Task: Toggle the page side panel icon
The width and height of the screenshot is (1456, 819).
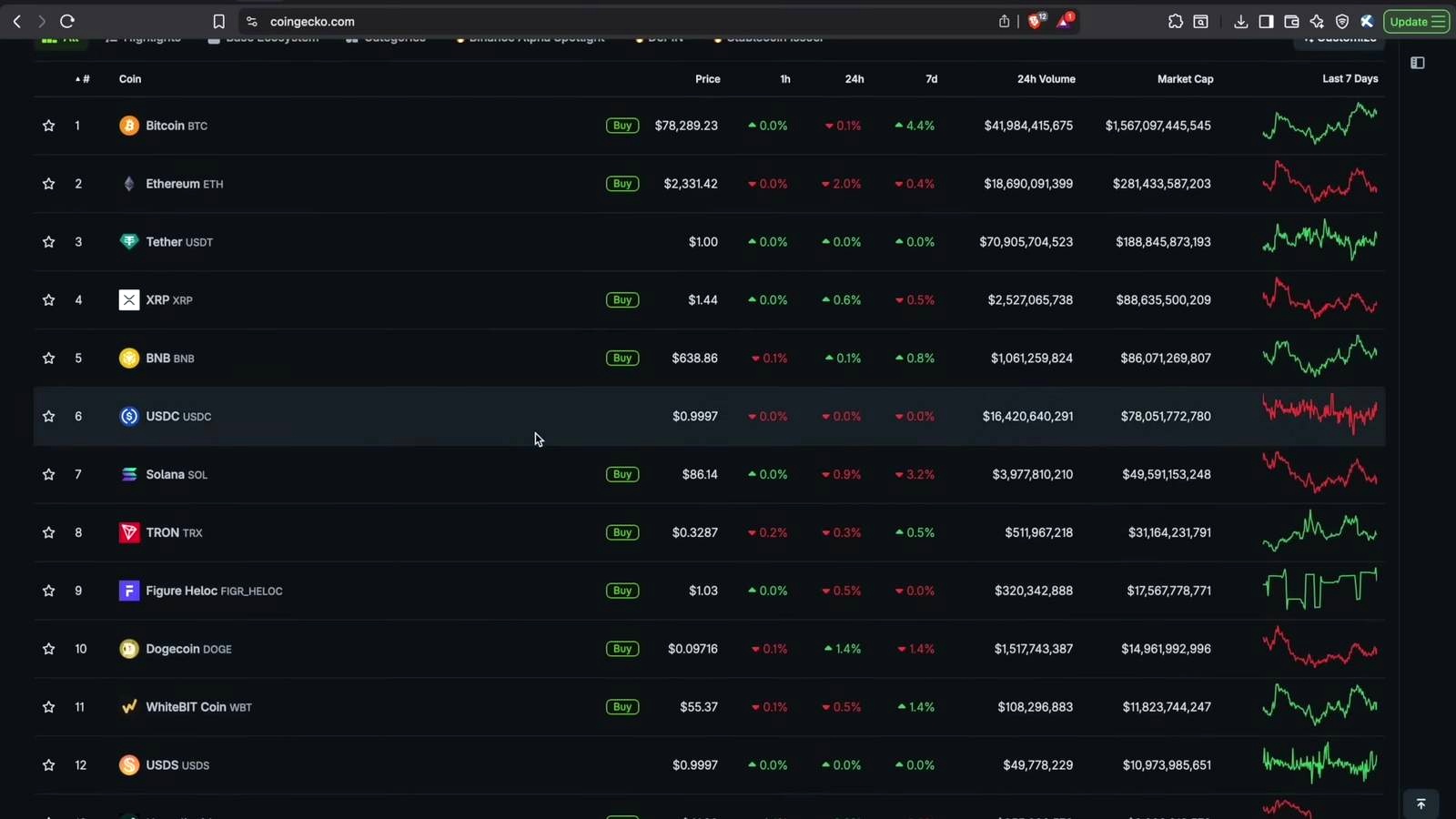Action: [1418, 63]
